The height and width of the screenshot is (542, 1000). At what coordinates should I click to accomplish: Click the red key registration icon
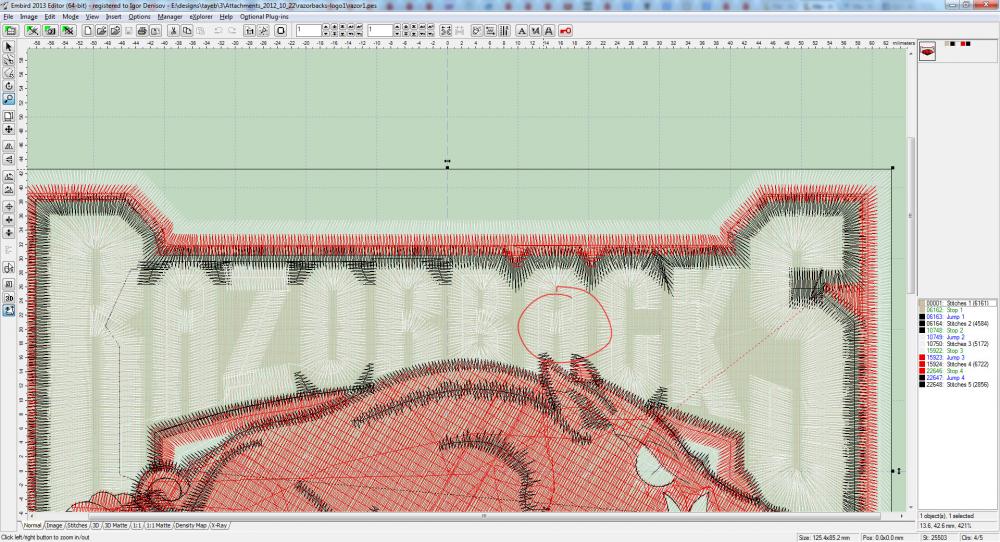click(565, 31)
